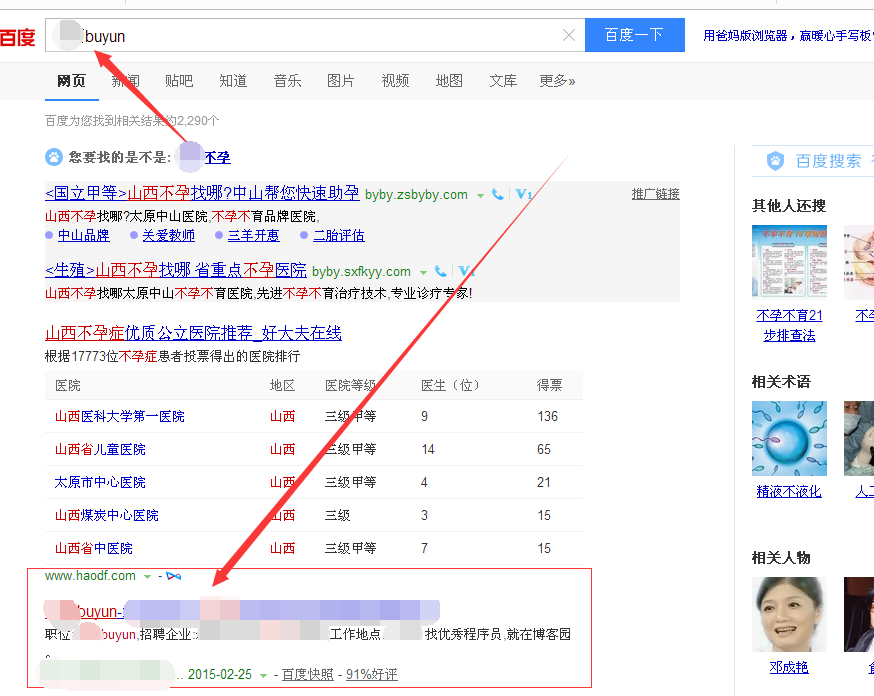Click the blue bowtie icon after www.haodf.com

click(x=174, y=576)
